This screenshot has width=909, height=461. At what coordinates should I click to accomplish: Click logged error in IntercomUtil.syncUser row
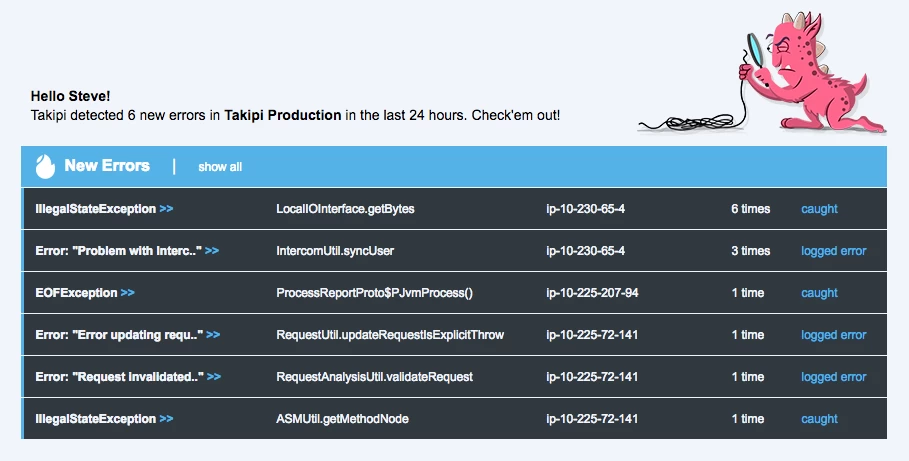pyautogui.click(x=834, y=251)
